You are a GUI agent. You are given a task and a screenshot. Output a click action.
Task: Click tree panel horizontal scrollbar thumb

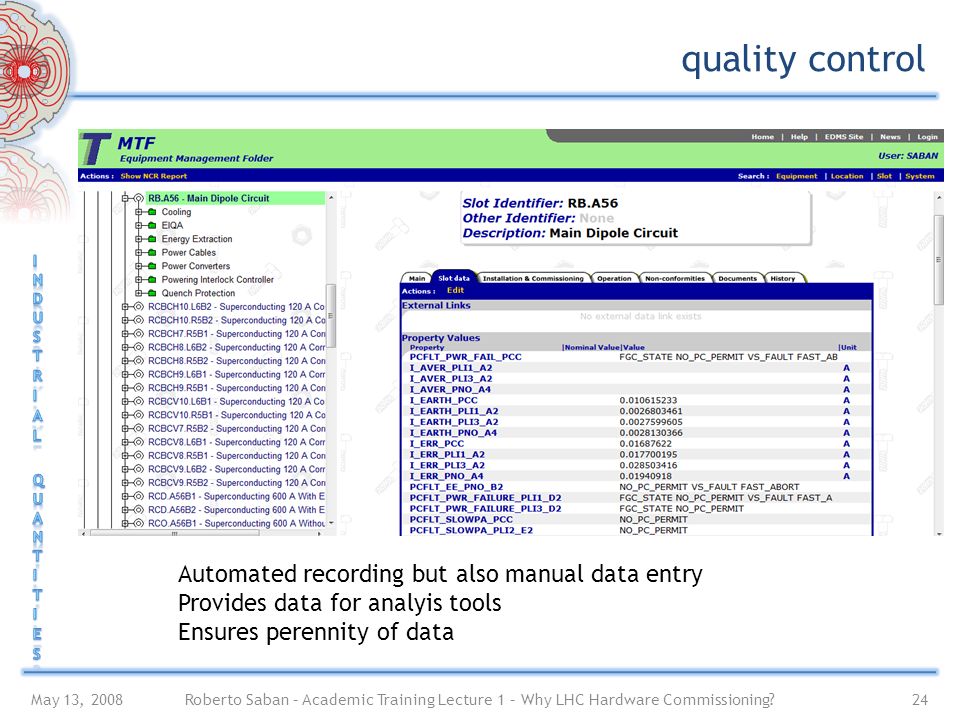point(175,533)
